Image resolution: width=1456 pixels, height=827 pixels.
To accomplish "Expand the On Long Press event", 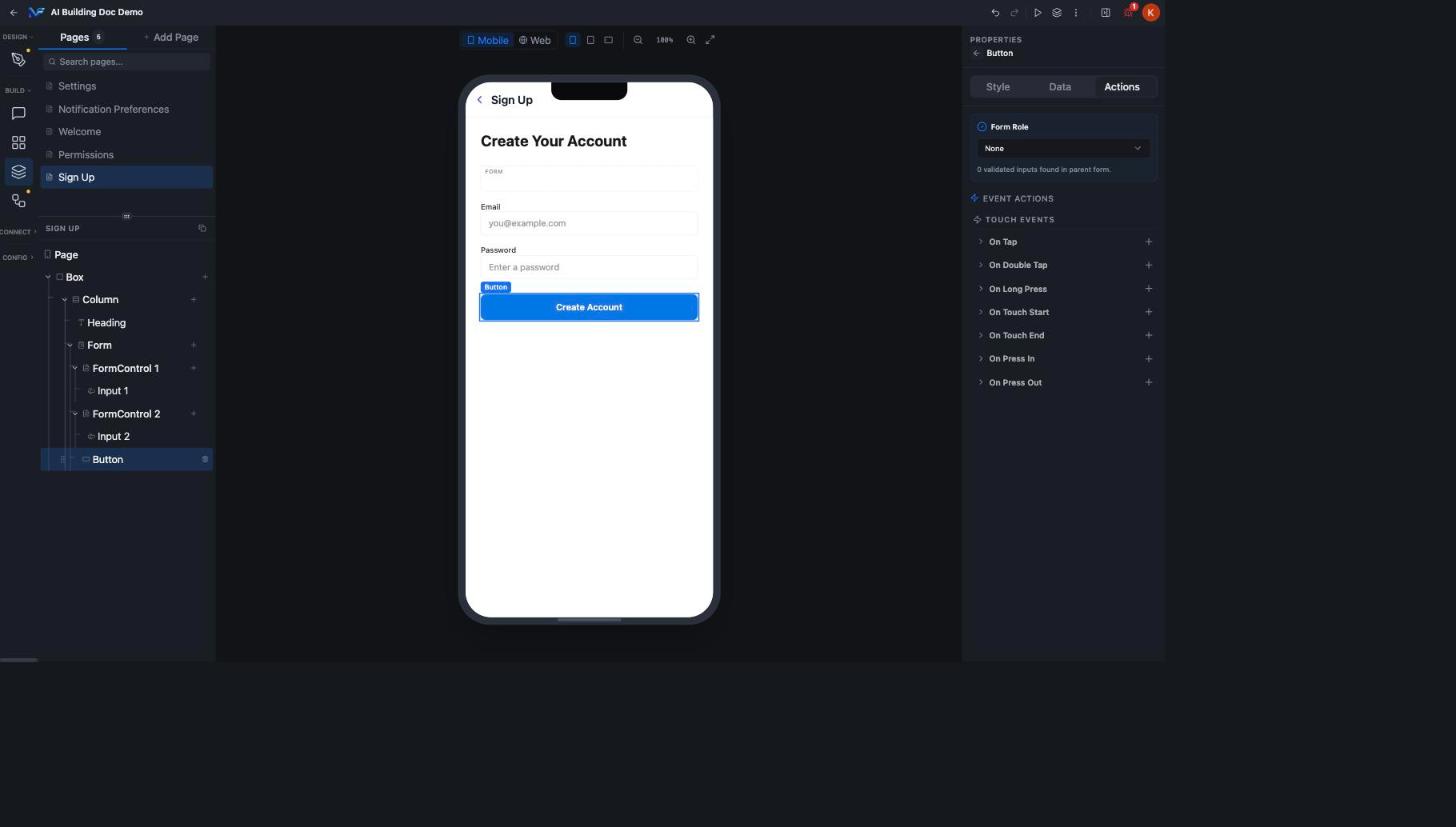I will [981, 289].
